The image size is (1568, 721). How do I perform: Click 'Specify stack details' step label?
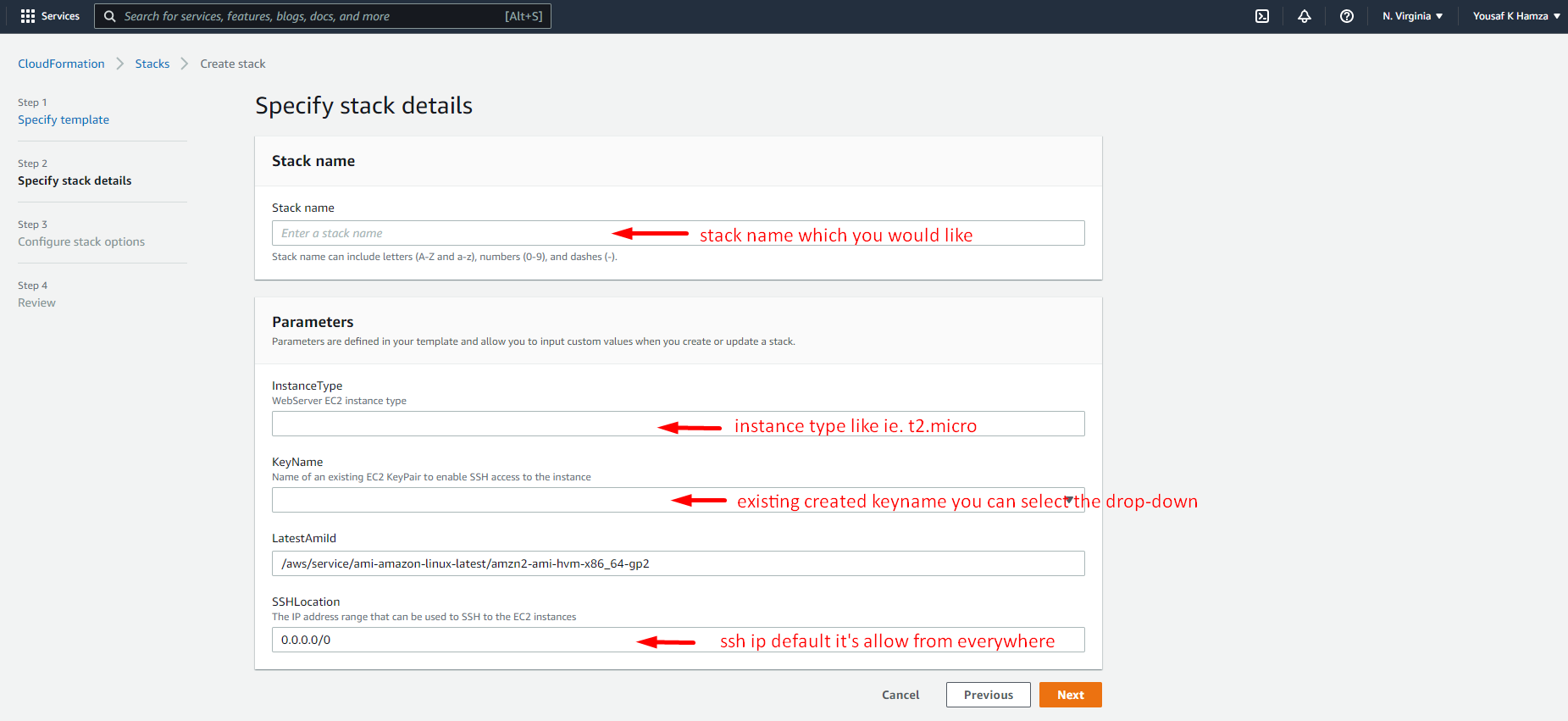point(75,180)
